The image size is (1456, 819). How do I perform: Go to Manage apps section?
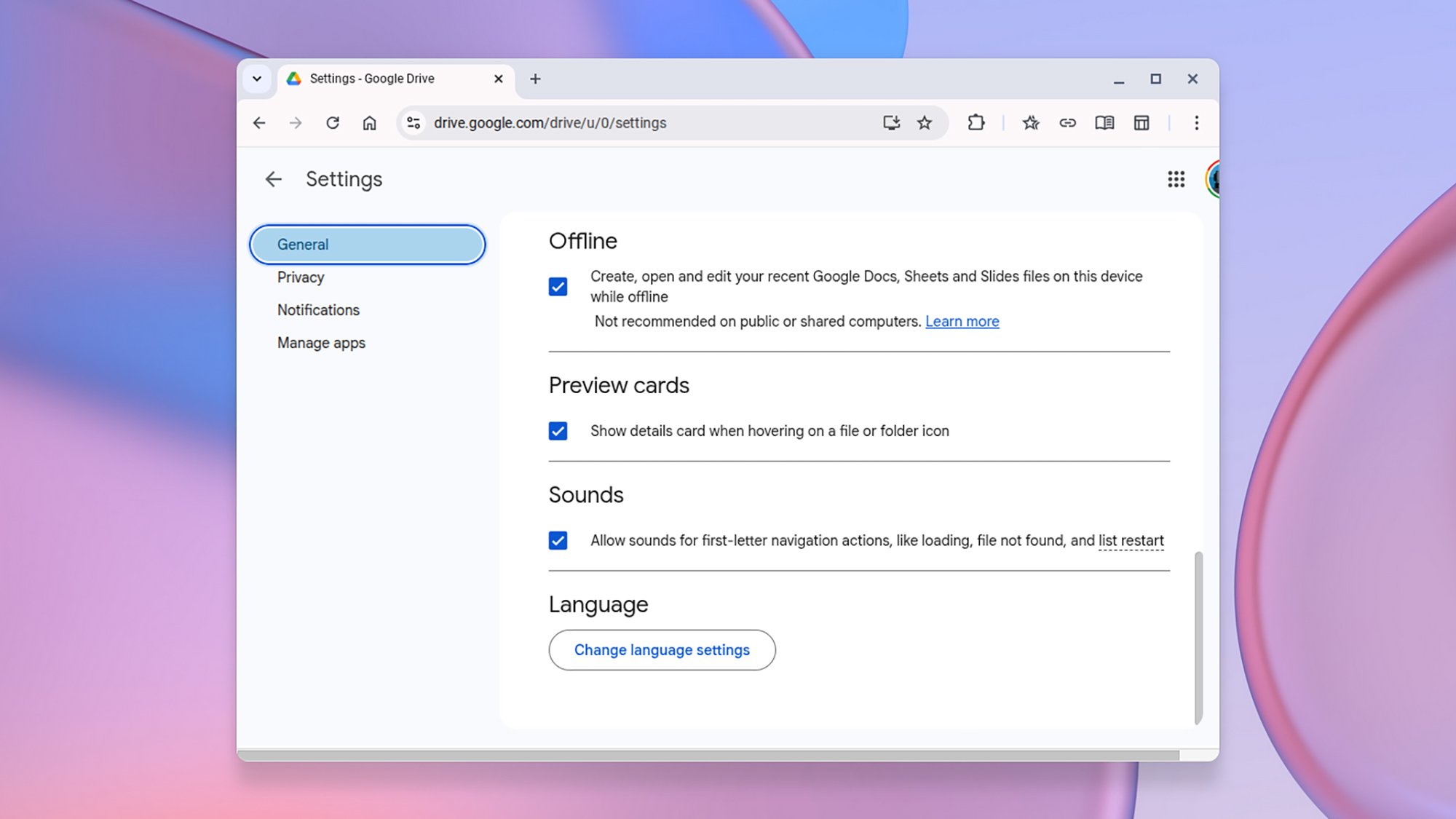point(321,343)
